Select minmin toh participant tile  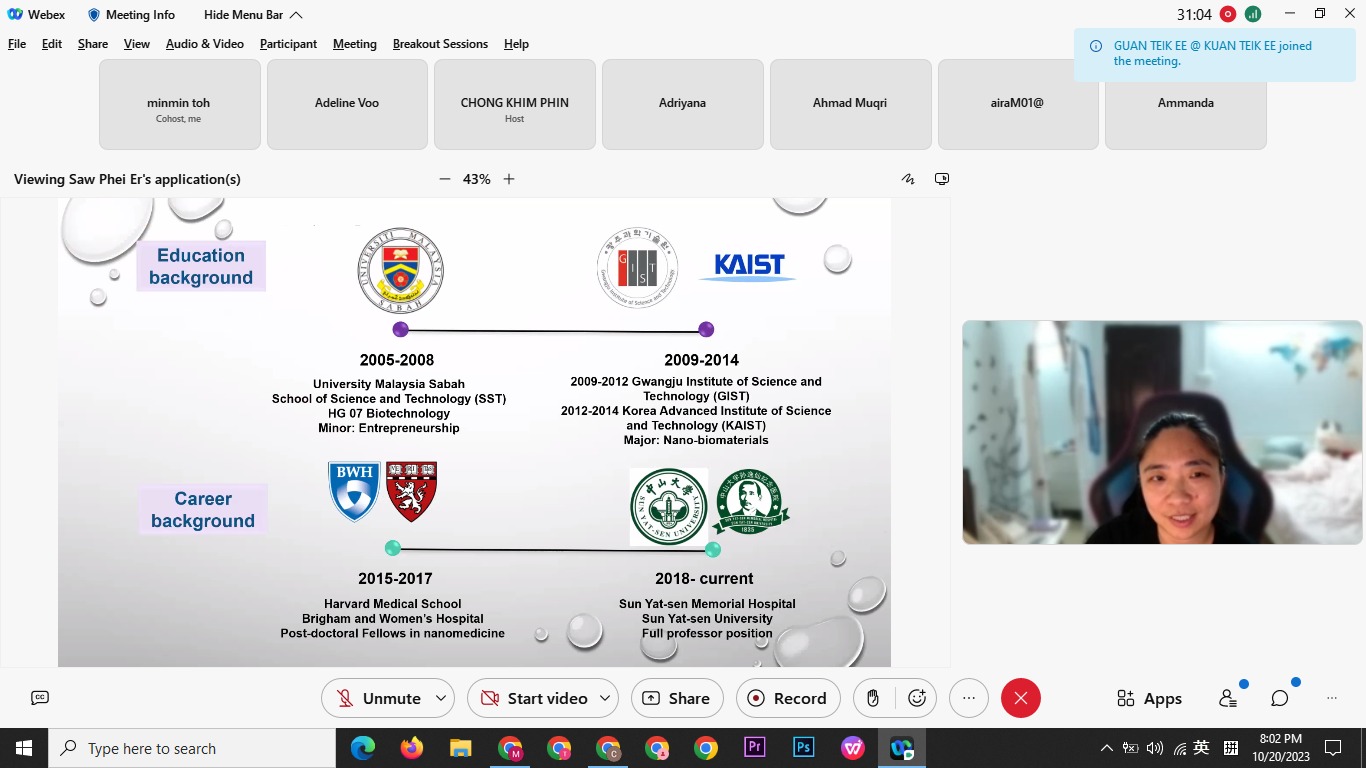pos(180,104)
